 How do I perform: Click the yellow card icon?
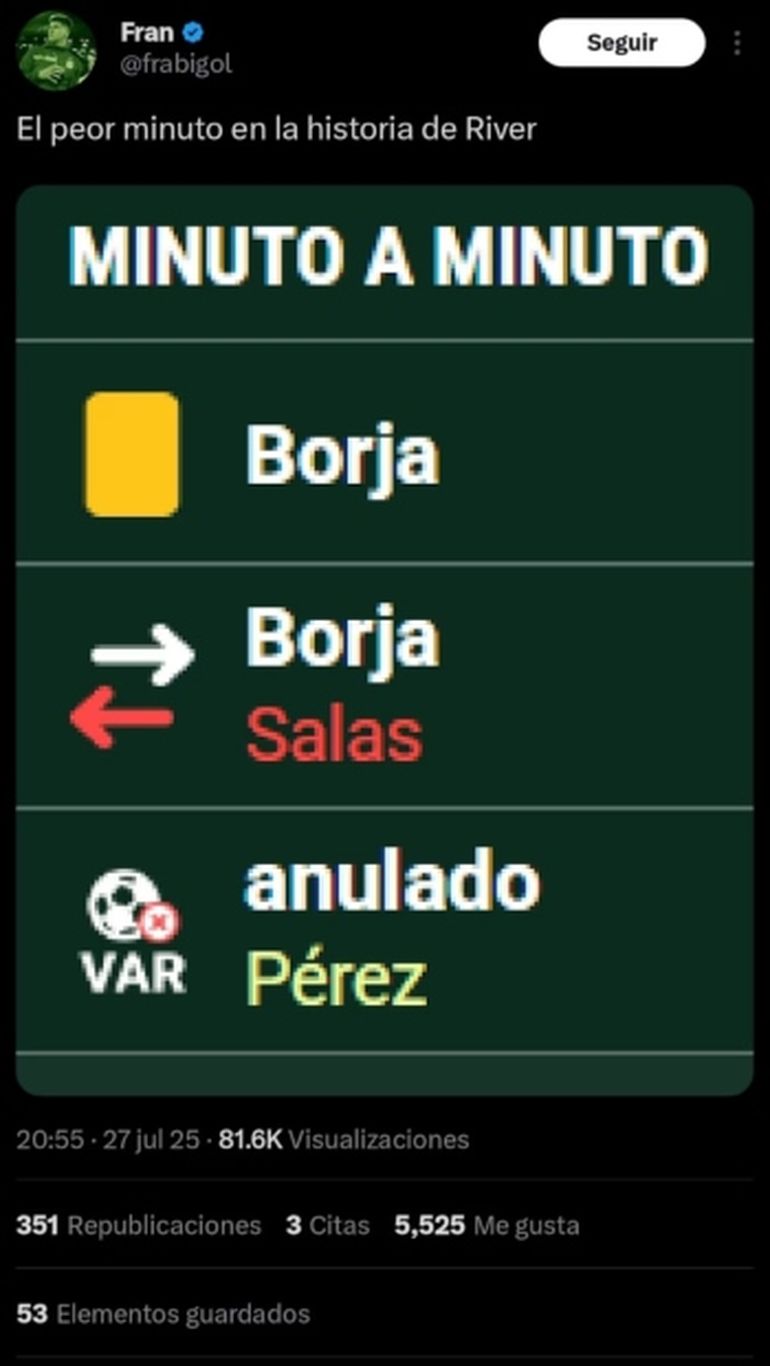132,454
